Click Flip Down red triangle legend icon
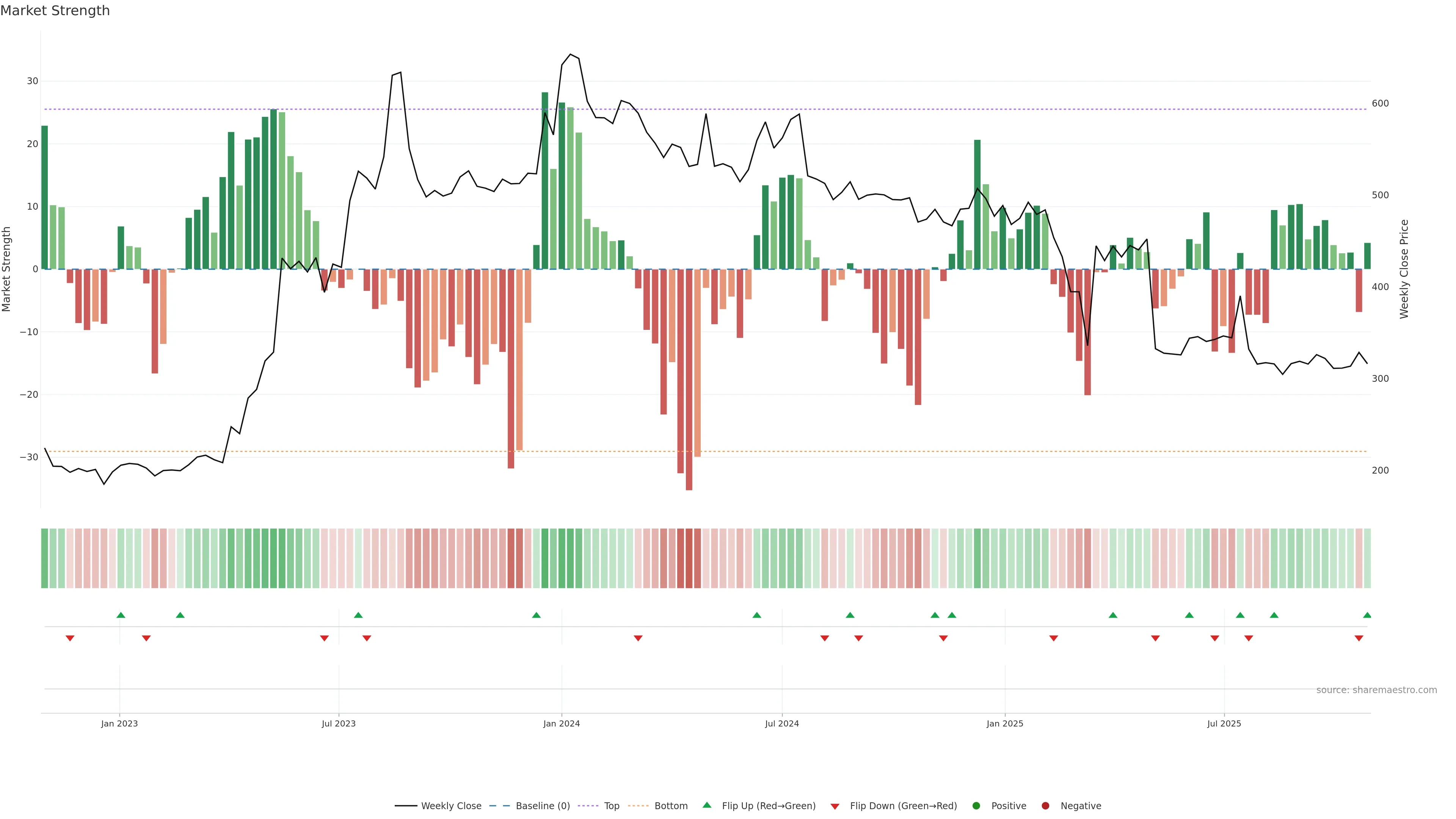This screenshot has width=1456, height=819. [x=835, y=806]
